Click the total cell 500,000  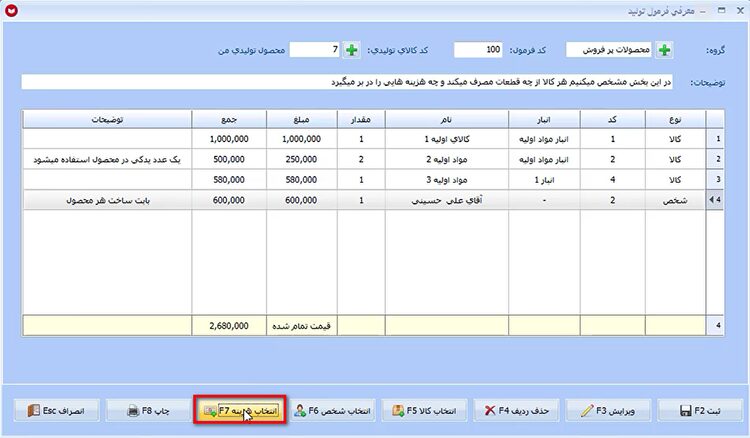(x=229, y=159)
